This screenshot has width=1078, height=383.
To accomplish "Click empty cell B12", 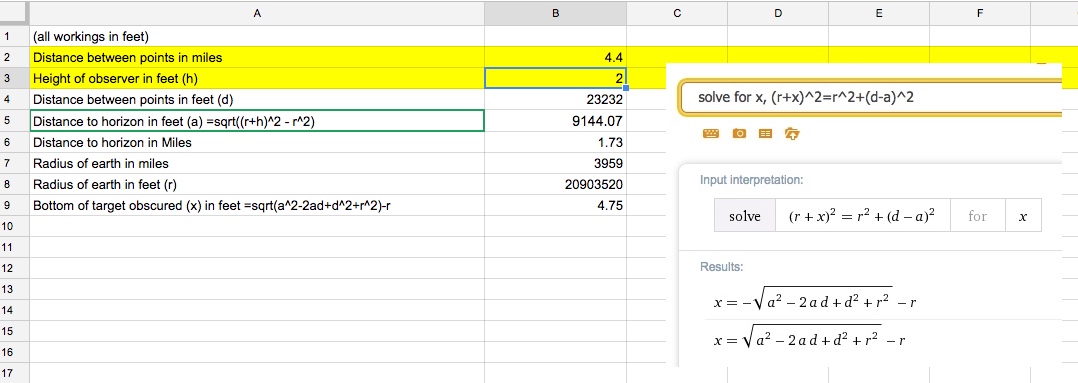I will point(556,268).
